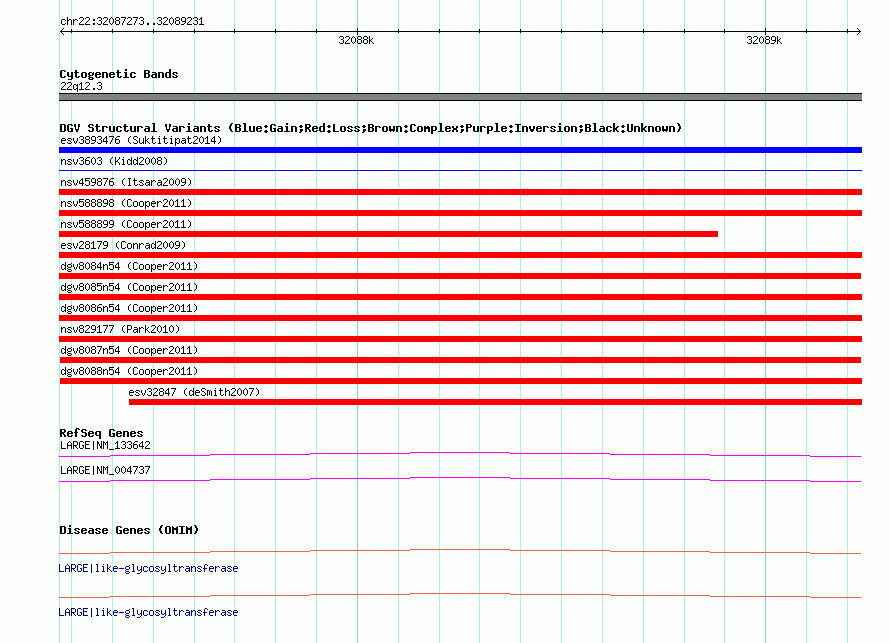Click the 32089k ruler tick label
This screenshot has width=890, height=643.
(764, 40)
